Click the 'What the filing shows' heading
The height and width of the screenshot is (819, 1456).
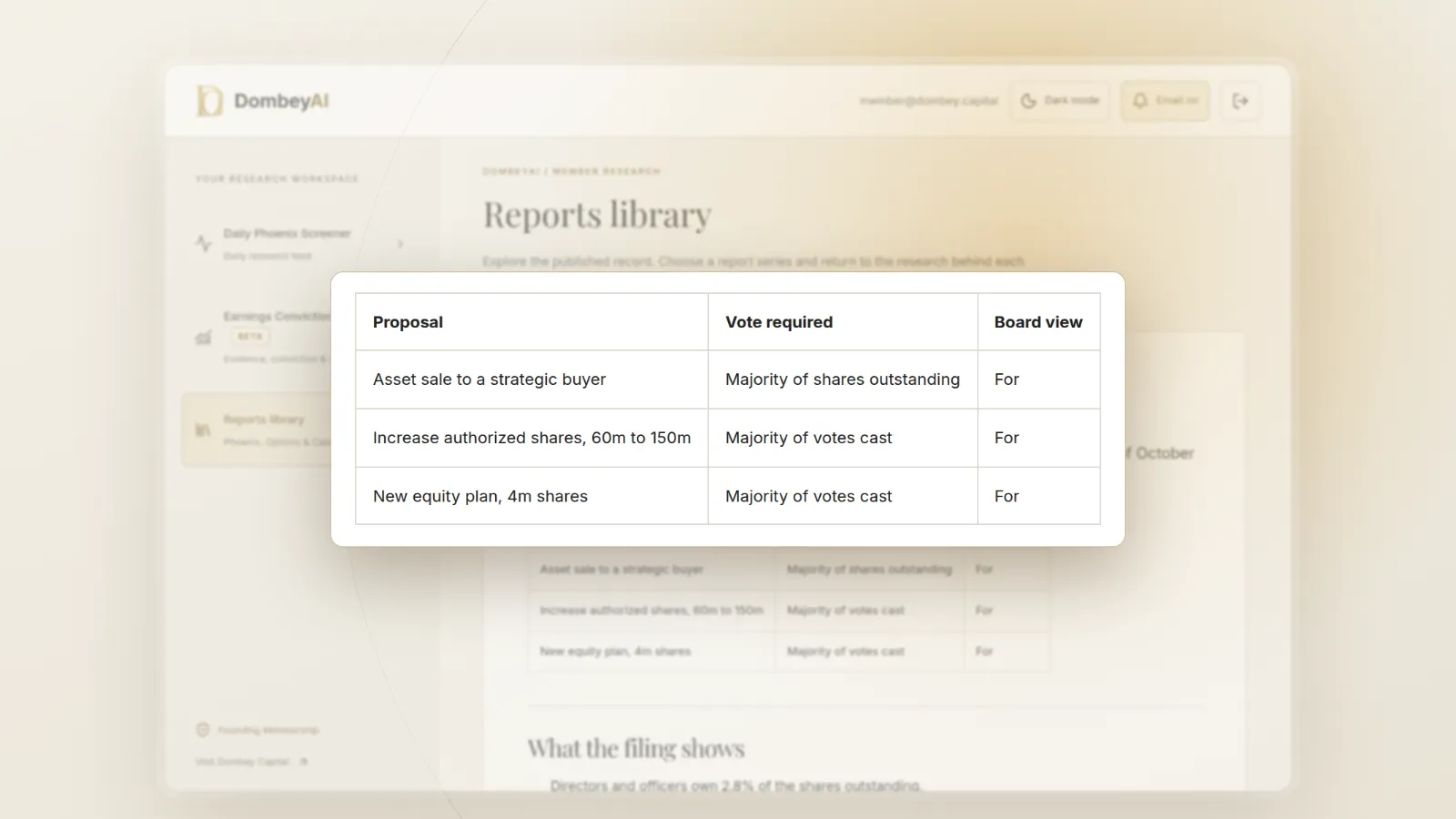(636, 749)
